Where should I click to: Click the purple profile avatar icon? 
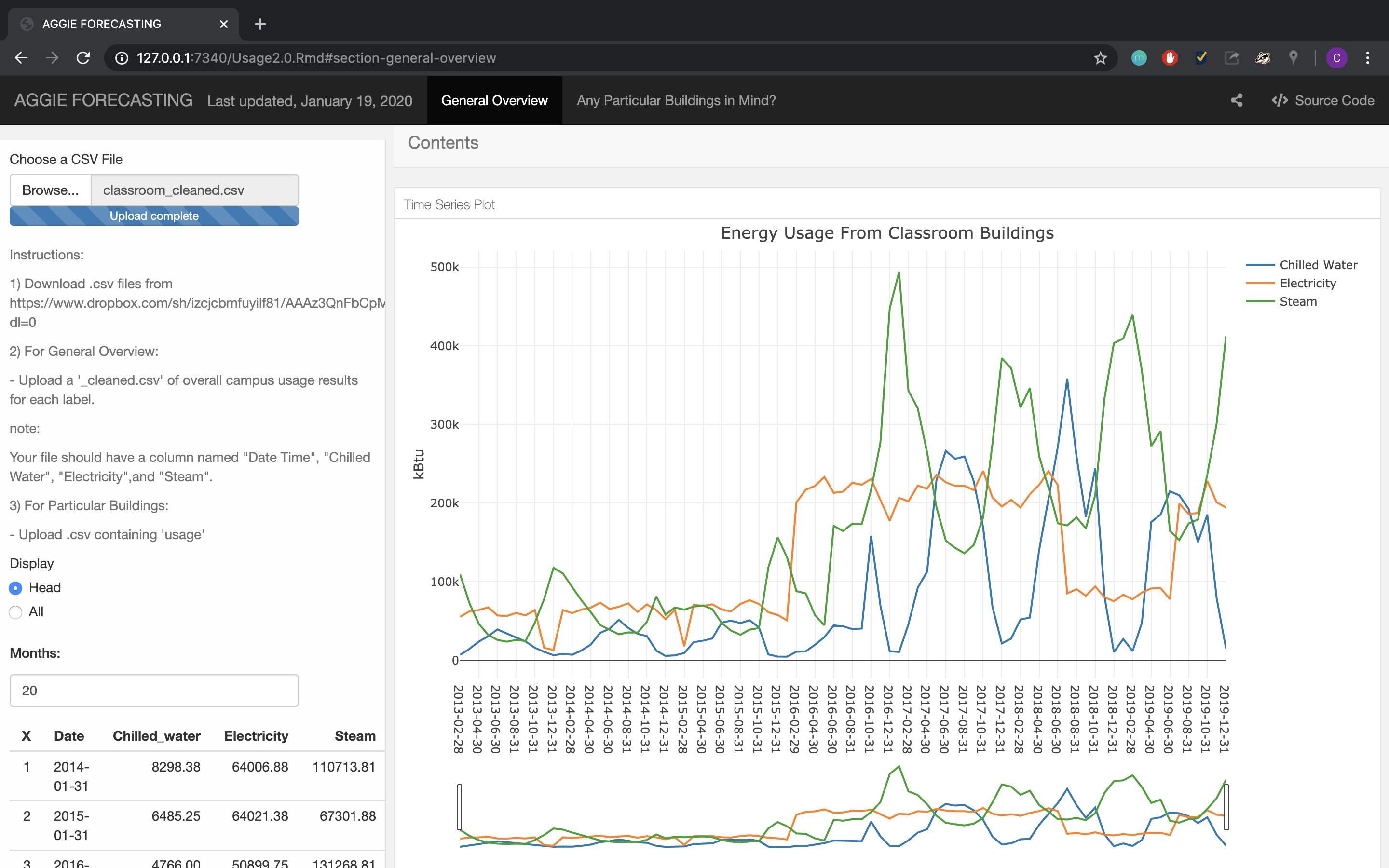click(1336, 58)
